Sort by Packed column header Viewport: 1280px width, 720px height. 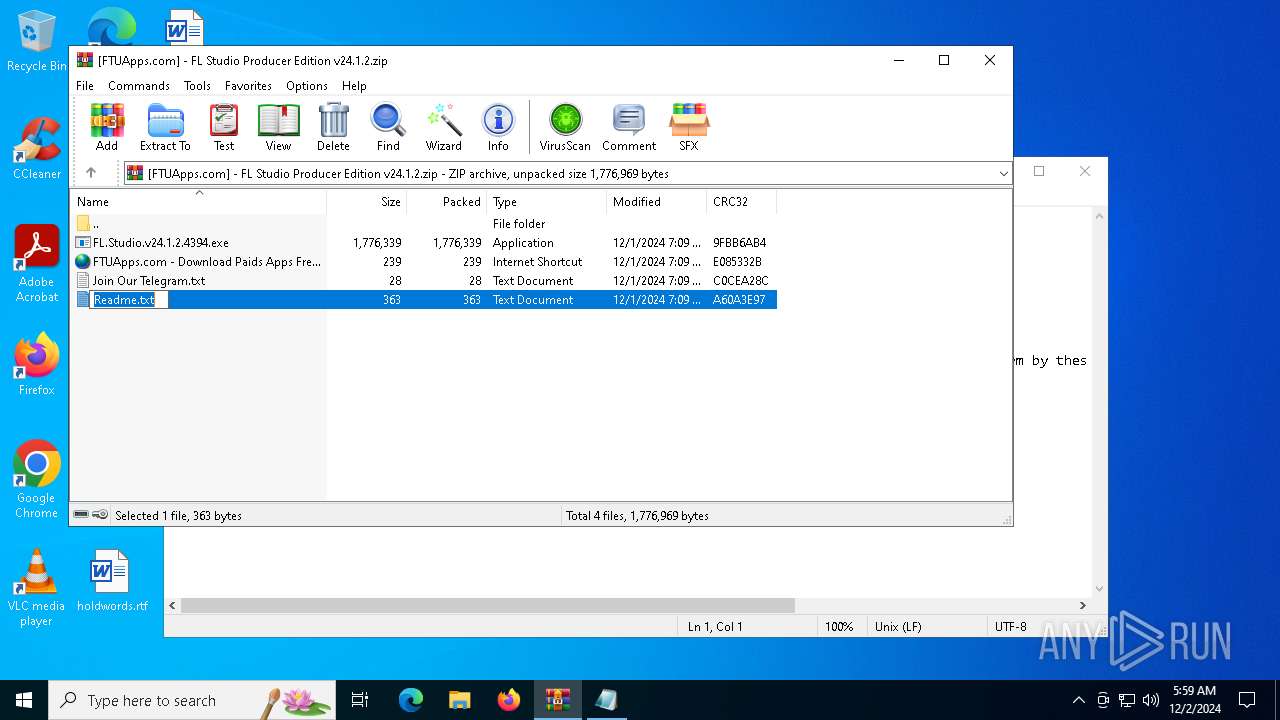pos(446,202)
